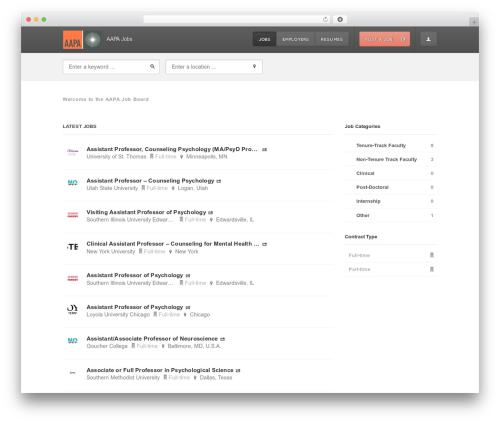The image size is (500, 423).
Task: Click the AAPA orange logo
Action: coord(73,40)
